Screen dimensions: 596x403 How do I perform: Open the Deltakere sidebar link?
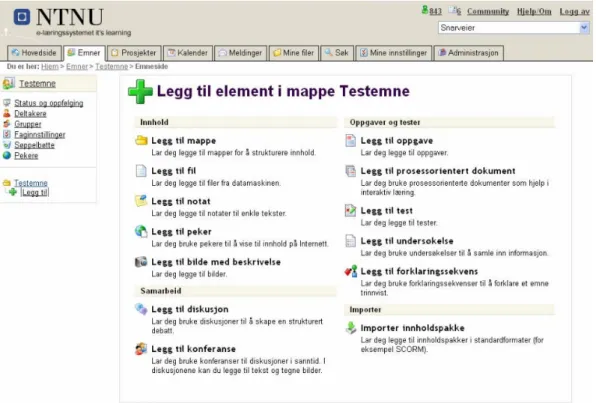[30, 114]
